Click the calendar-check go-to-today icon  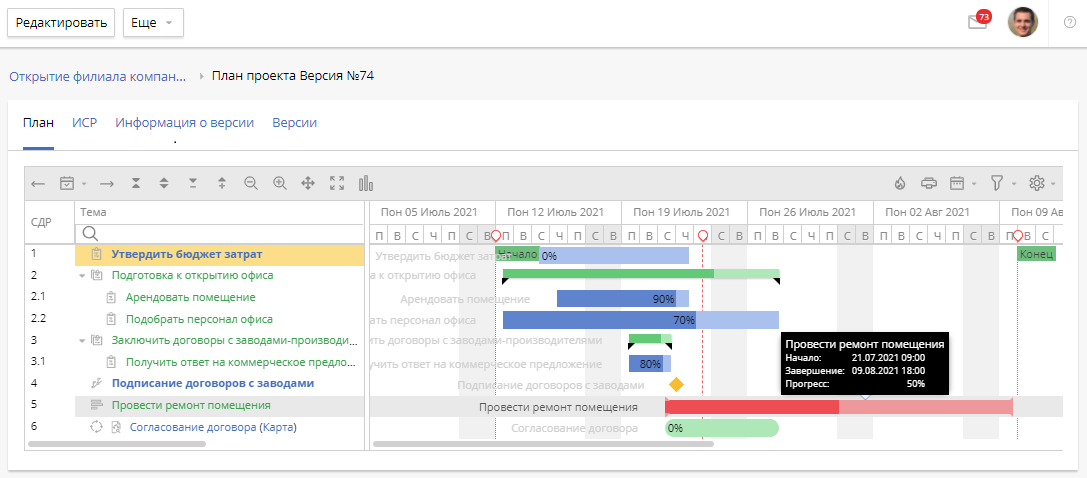point(67,184)
